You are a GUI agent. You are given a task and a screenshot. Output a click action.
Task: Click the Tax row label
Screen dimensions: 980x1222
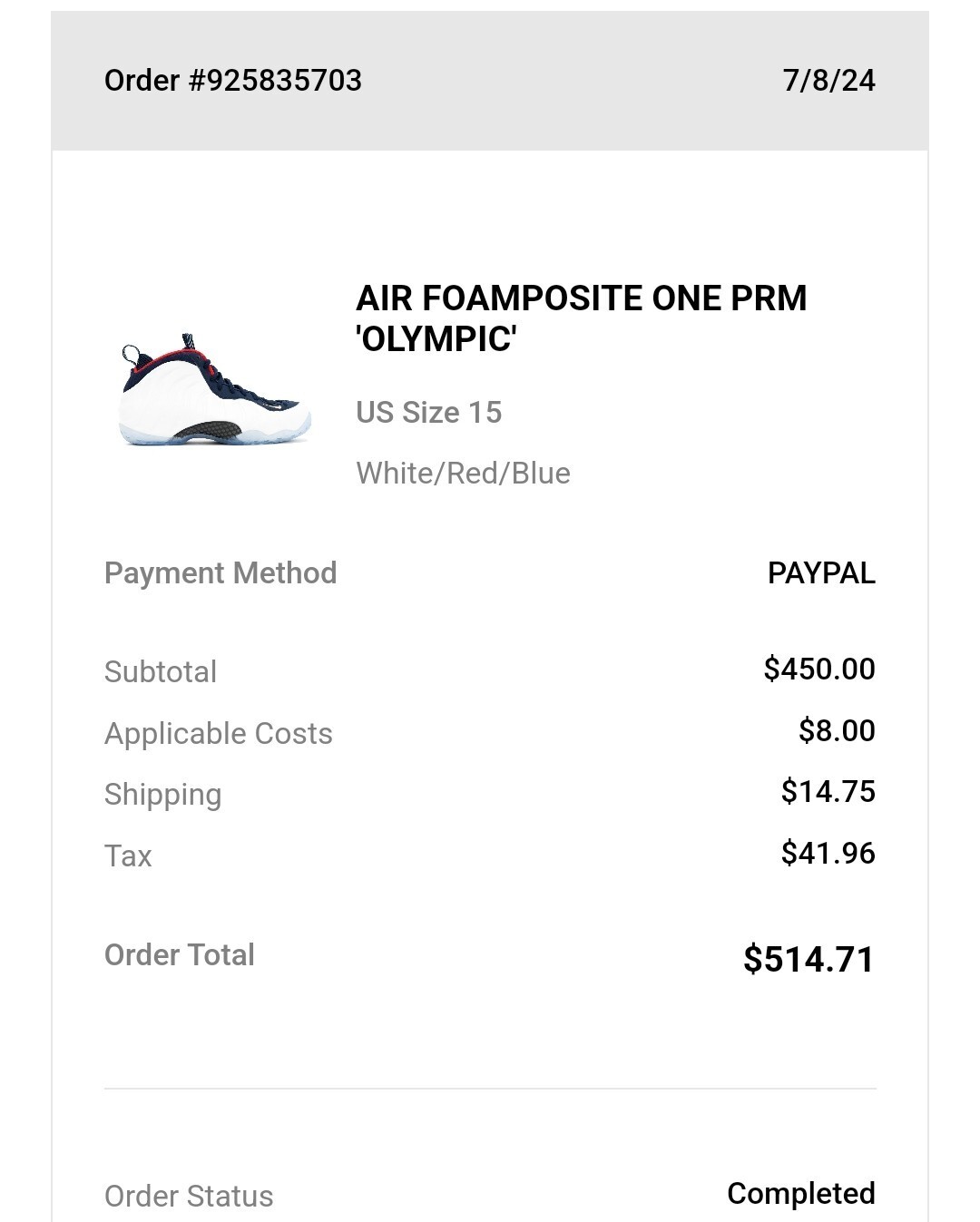tap(128, 855)
